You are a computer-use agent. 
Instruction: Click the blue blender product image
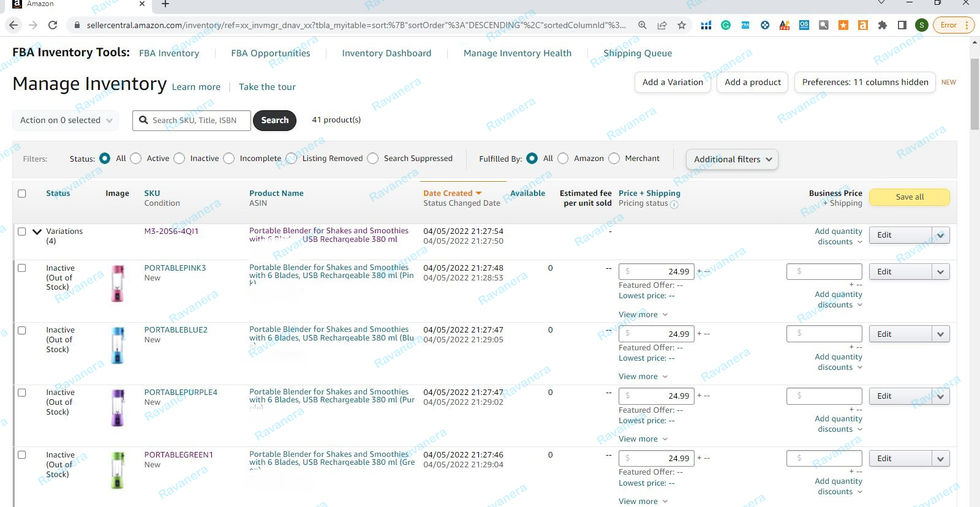[x=117, y=345]
